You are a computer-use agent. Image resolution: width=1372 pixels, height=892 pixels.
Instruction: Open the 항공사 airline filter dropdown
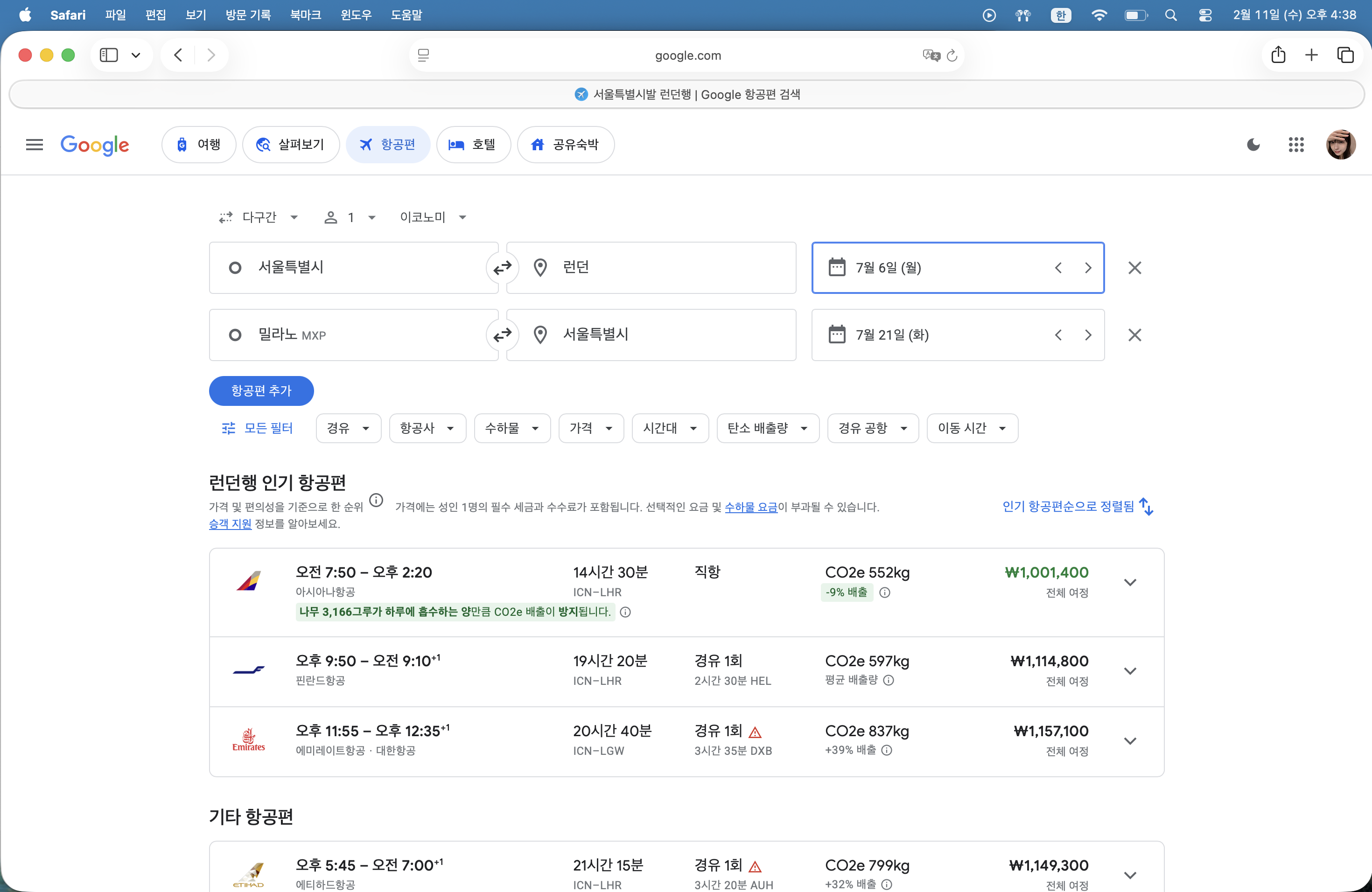click(x=427, y=428)
